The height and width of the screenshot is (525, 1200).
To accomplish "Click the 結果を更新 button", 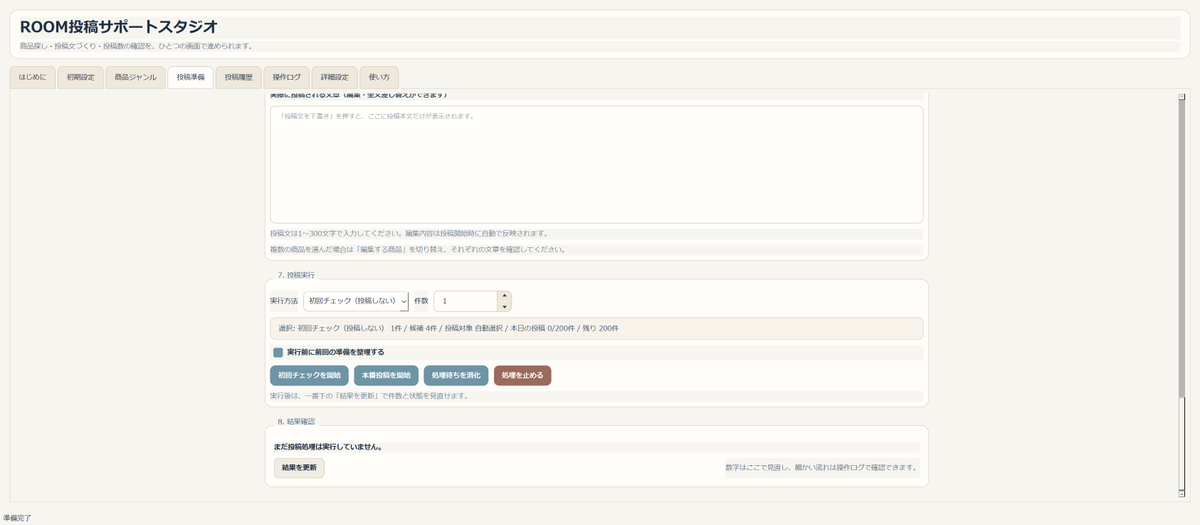I will (299, 467).
